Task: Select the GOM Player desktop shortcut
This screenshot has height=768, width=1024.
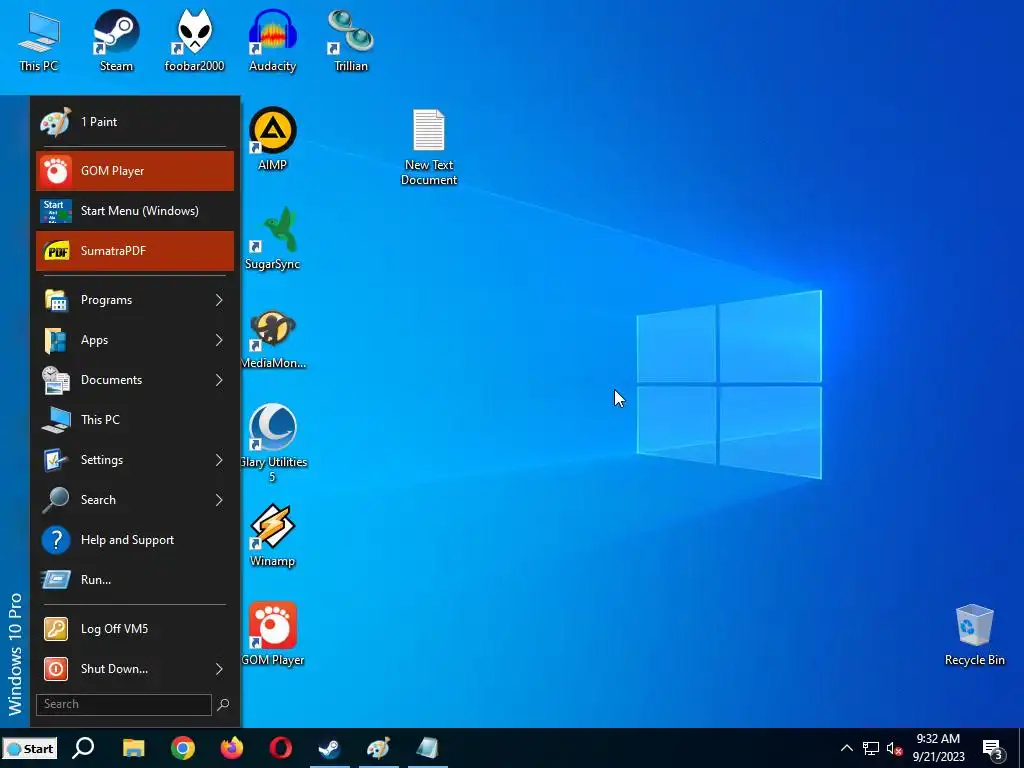Action: [x=272, y=634]
